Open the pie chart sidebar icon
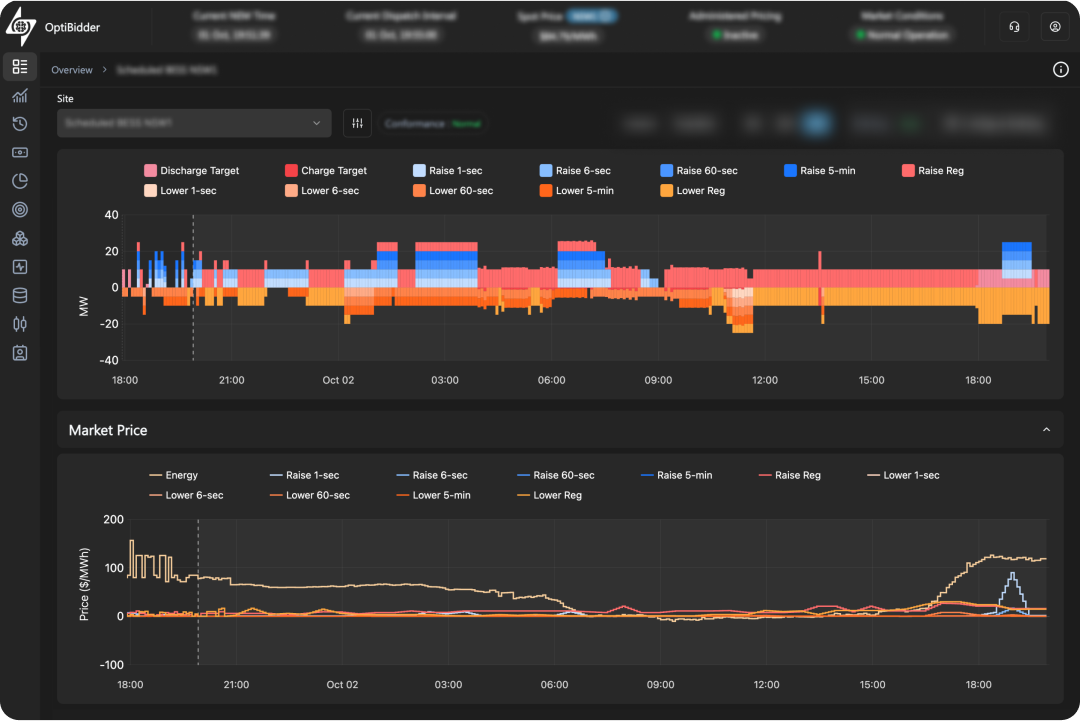1080x721 pixels. click(x=20, y=181)
